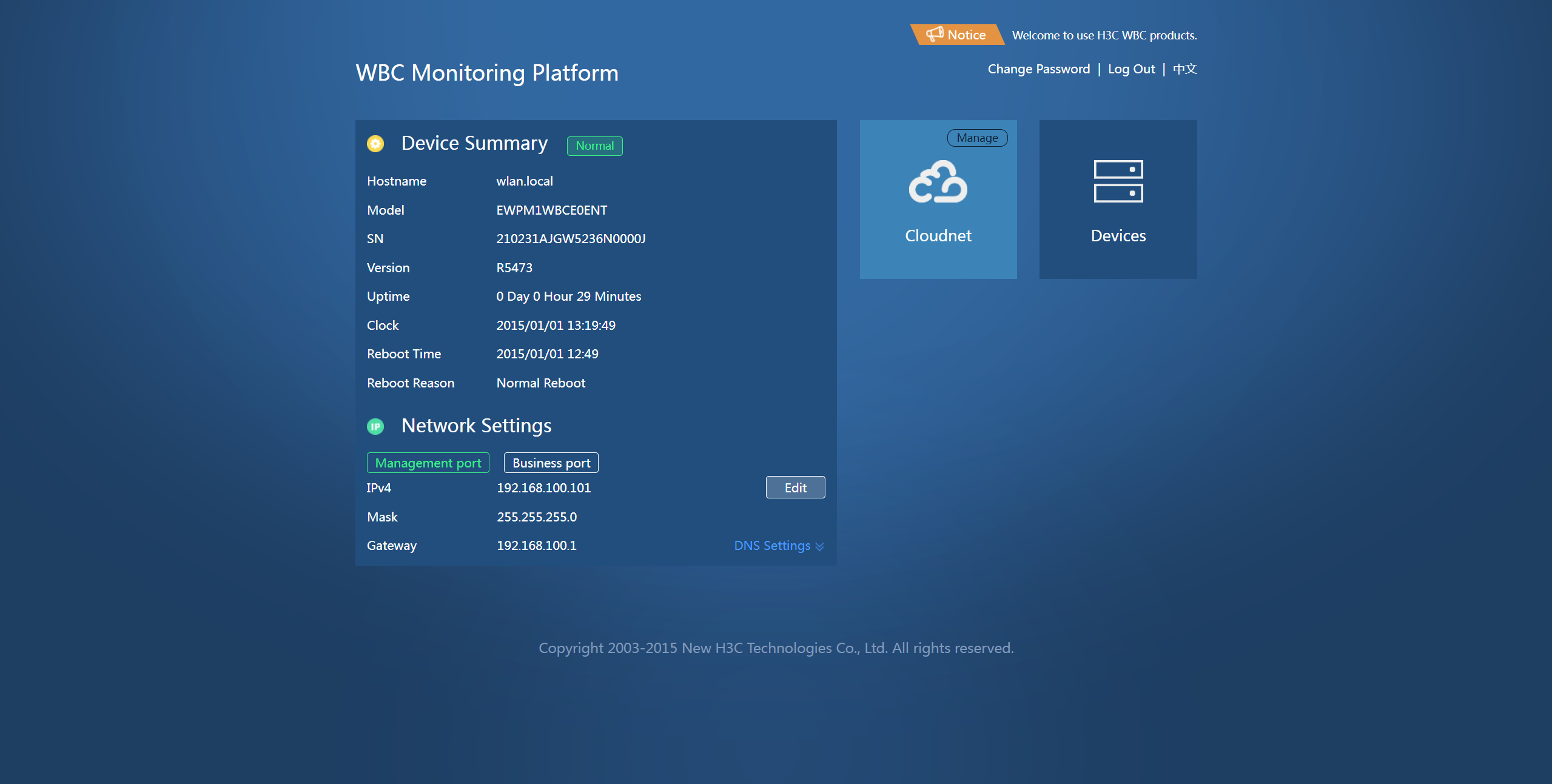
Task: Click Normal Reboot reason value
Action: [x=540, y=383]
